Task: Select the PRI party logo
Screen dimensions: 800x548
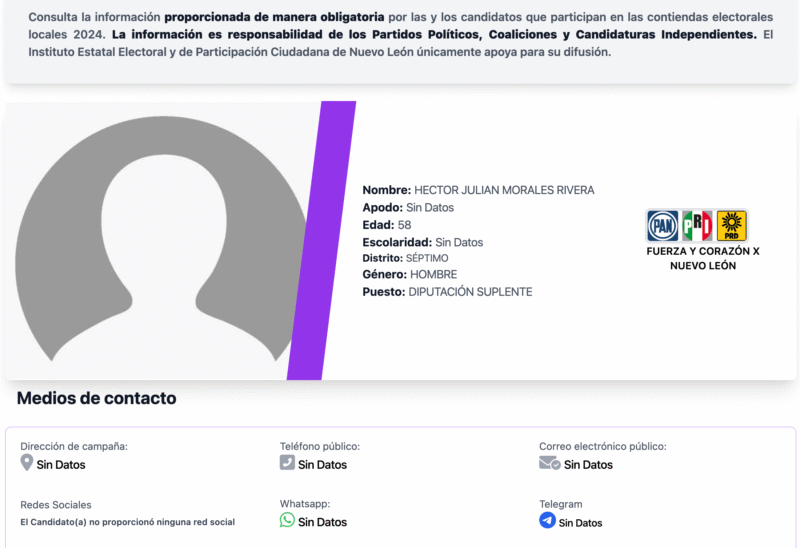Action: coord(697,225)
